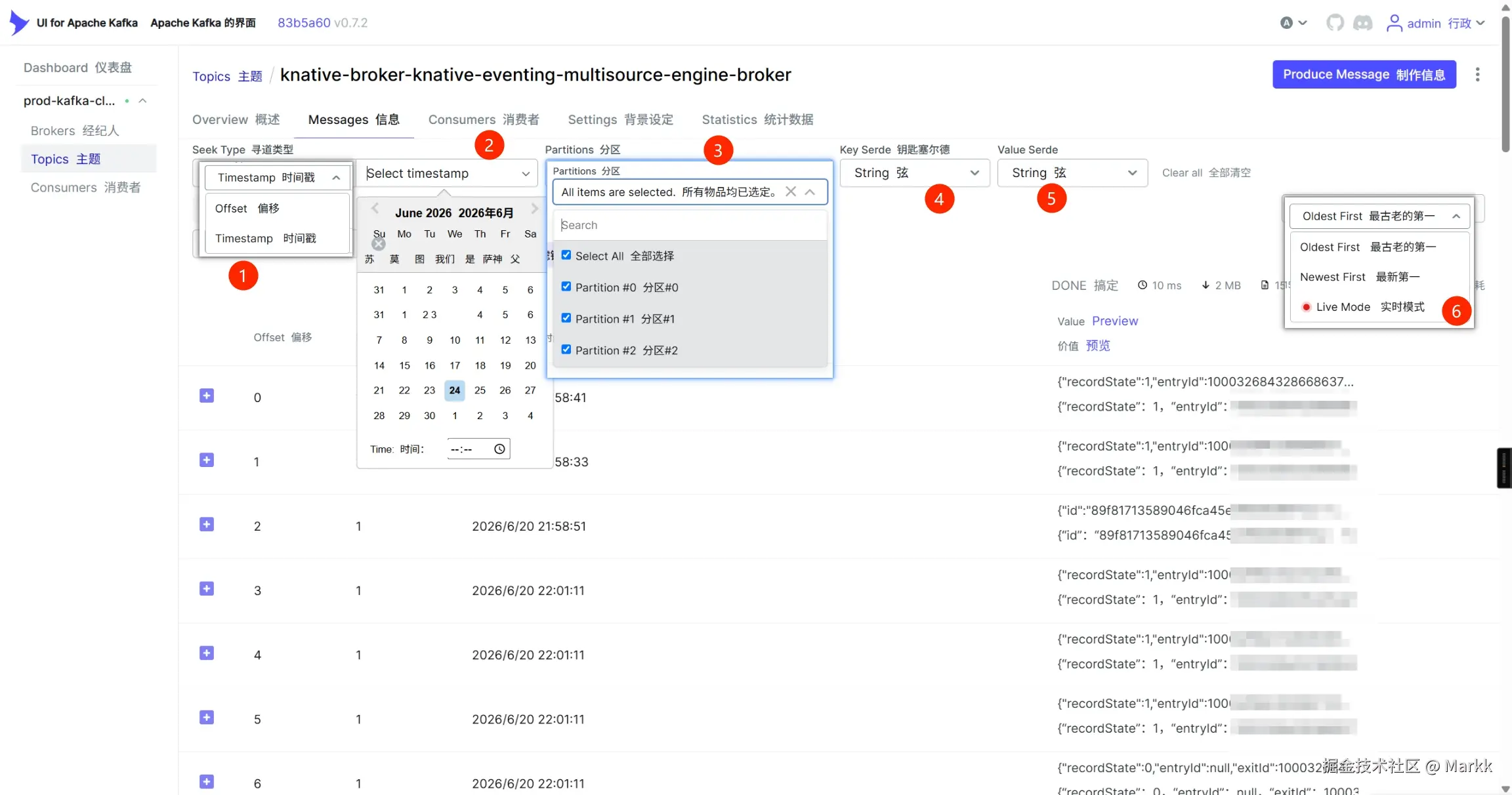Uncheck Partition #1 checkbox
Viewport: 1512px width, 795px height.
[566, 318]
